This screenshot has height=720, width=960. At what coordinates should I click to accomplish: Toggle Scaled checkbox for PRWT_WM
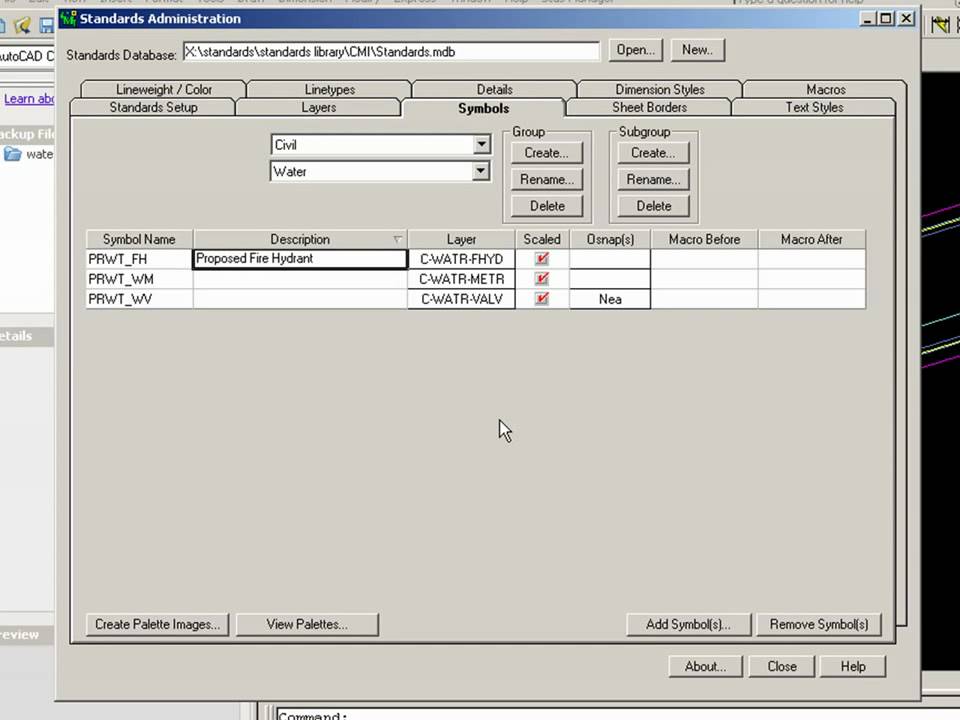[542, 279]
